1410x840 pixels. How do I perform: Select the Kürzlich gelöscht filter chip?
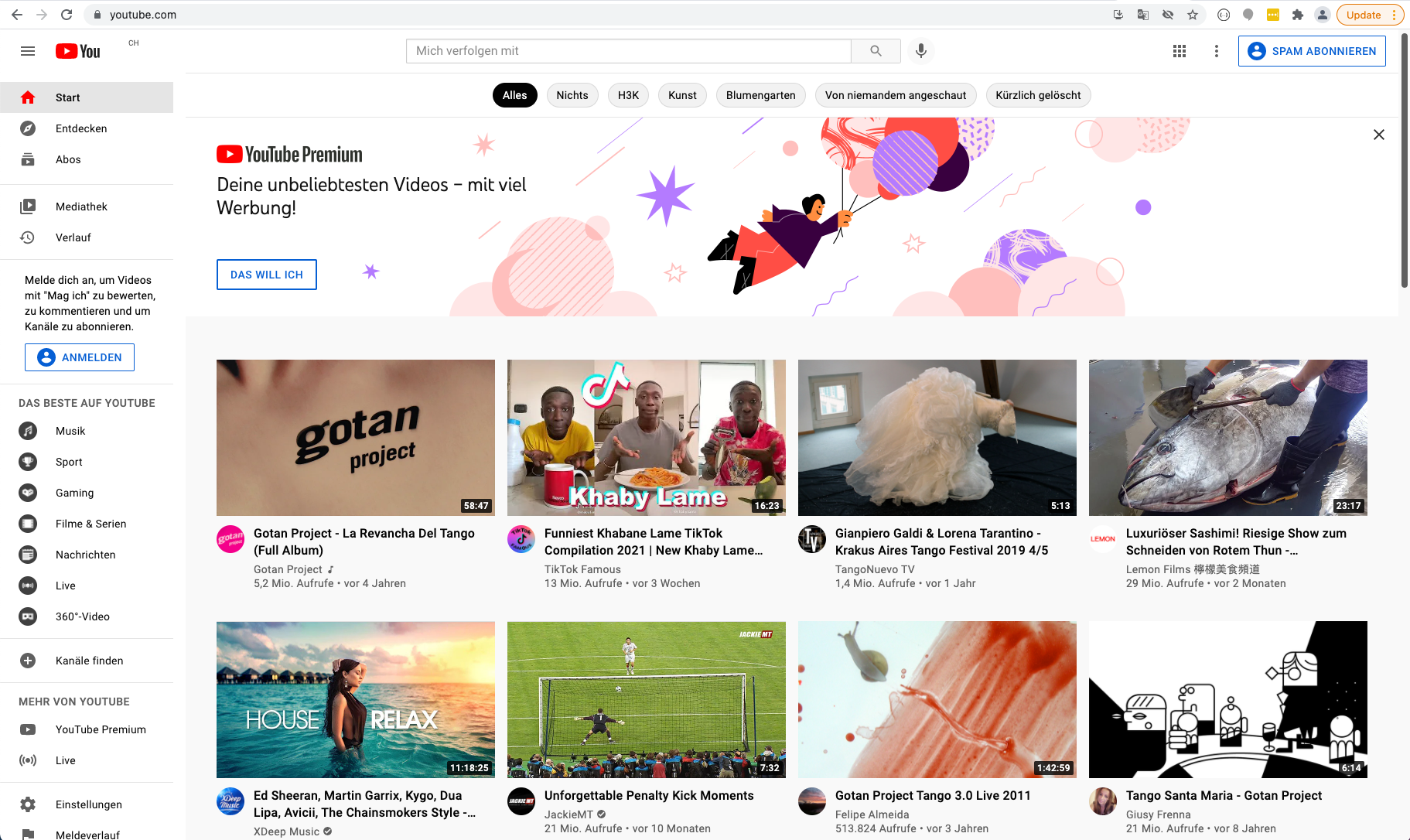(1038, 95)
